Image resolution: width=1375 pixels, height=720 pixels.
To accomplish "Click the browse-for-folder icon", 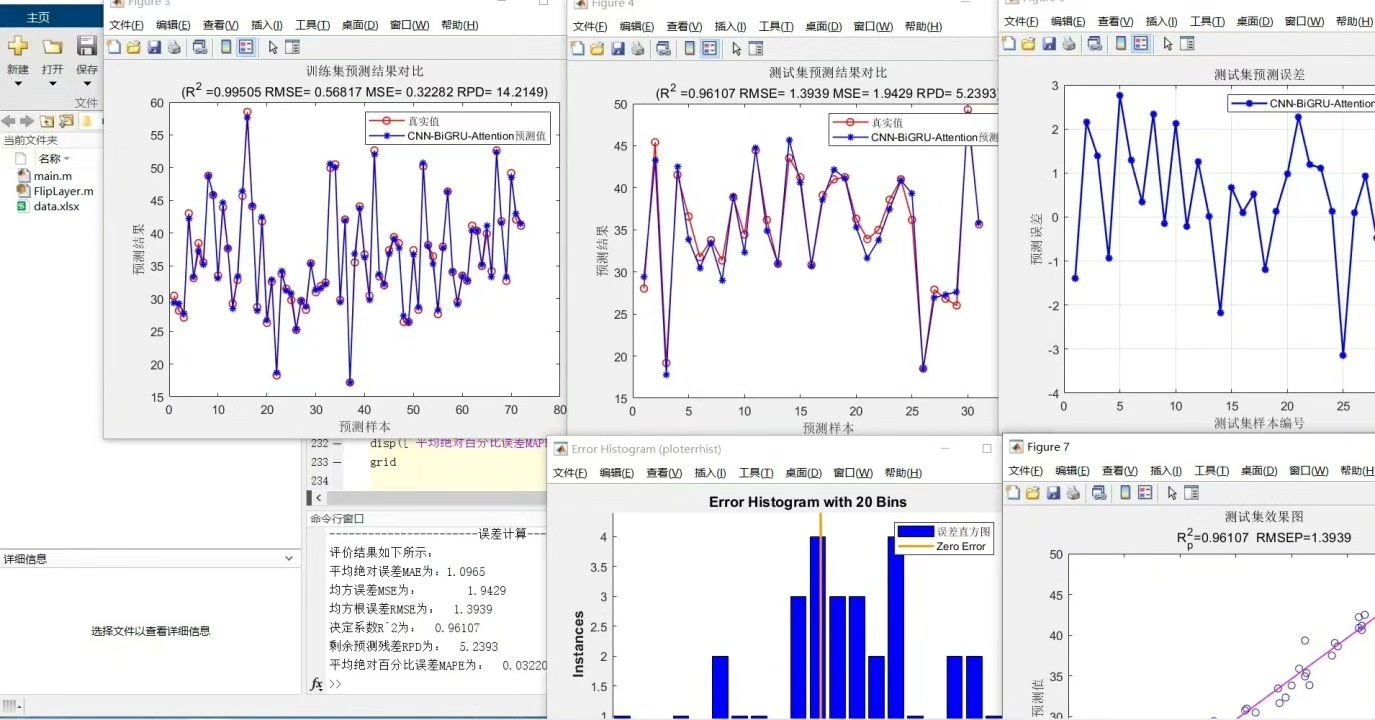I will tap(66, 122).
